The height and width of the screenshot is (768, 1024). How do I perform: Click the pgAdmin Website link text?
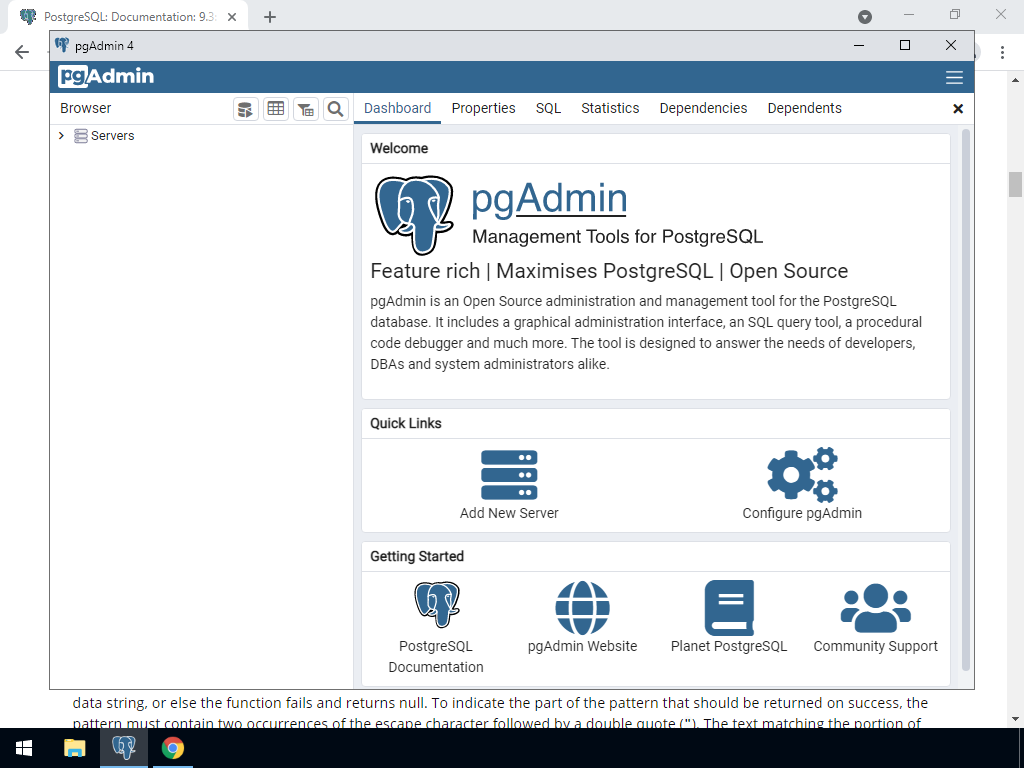tap(583, 646)
